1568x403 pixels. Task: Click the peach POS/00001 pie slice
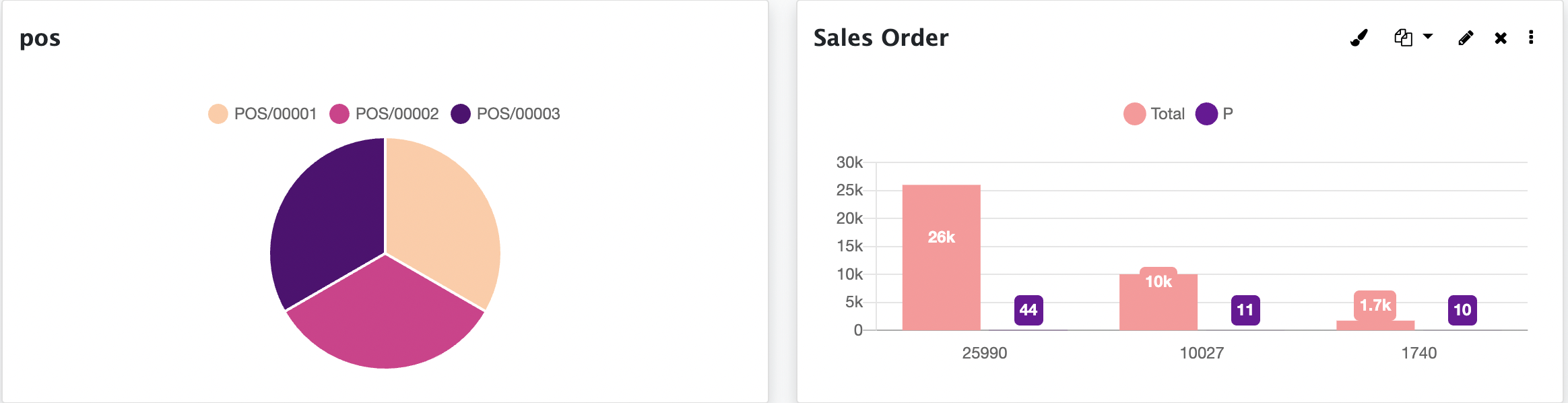tap(441, 216)
